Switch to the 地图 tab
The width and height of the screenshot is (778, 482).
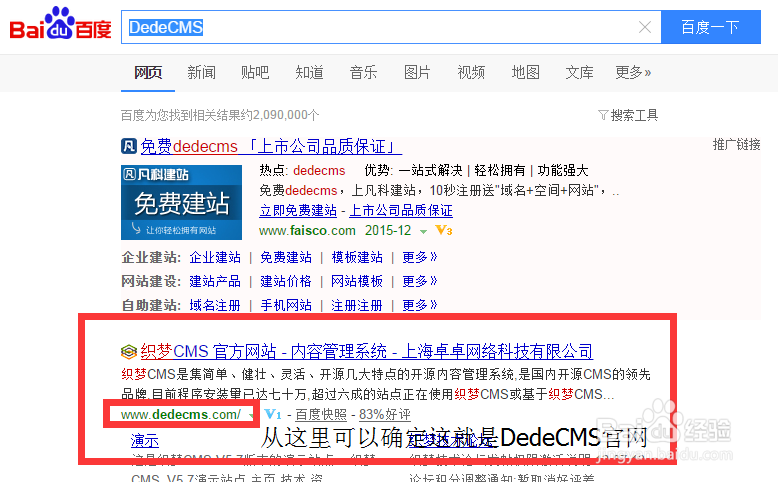[525, 72]
